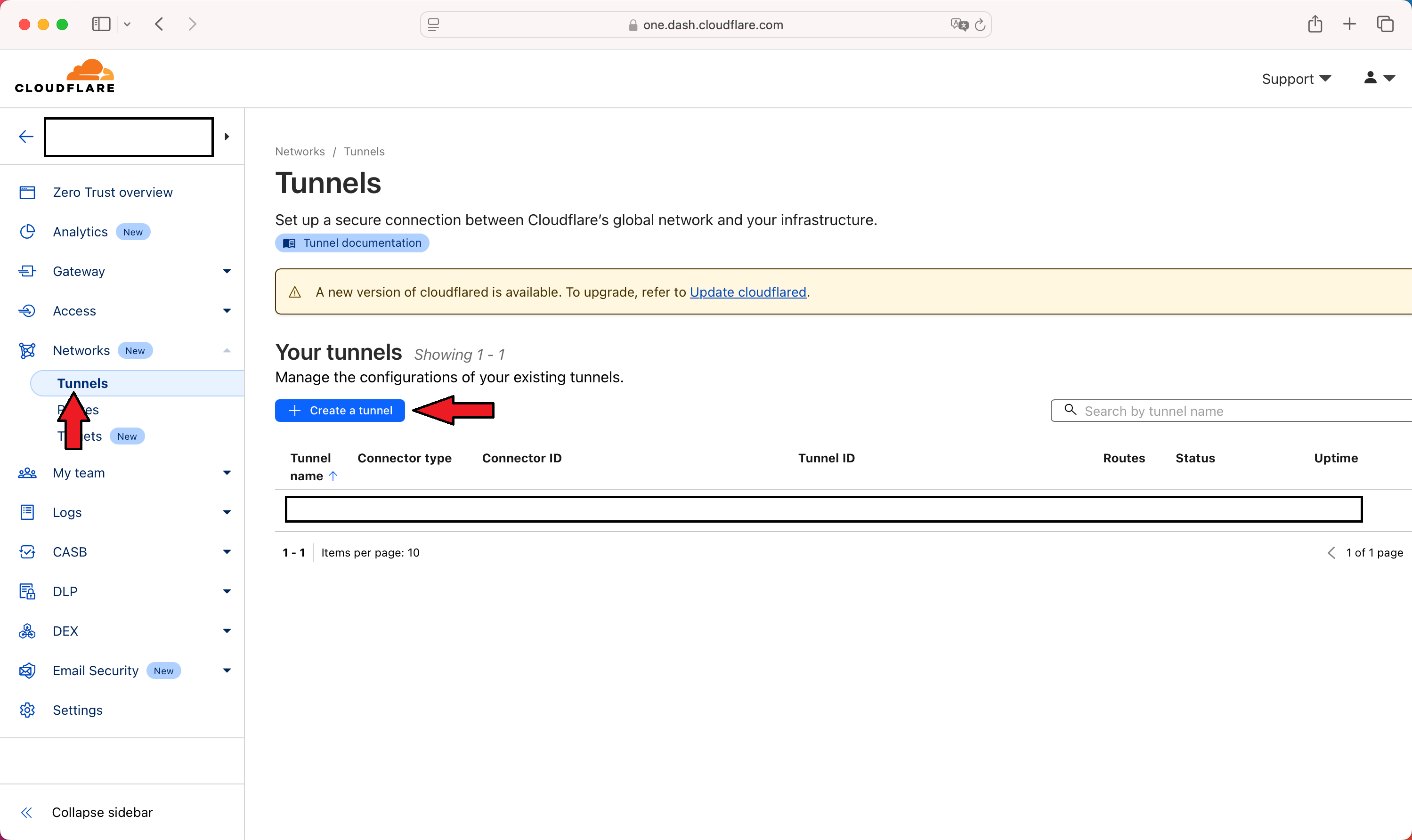Select Tunnels in the Networks submenu
Viewport: 1412px width, 840px height.
[83, 384]
